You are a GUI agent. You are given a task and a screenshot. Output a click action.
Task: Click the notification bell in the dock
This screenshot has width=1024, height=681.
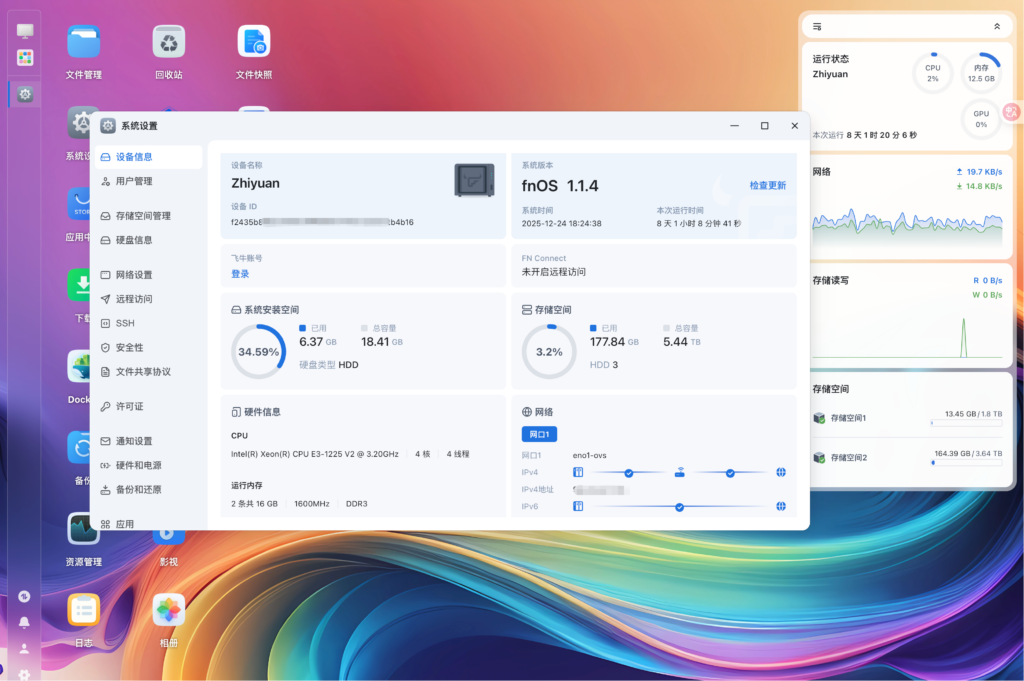[x=24, y=622]
